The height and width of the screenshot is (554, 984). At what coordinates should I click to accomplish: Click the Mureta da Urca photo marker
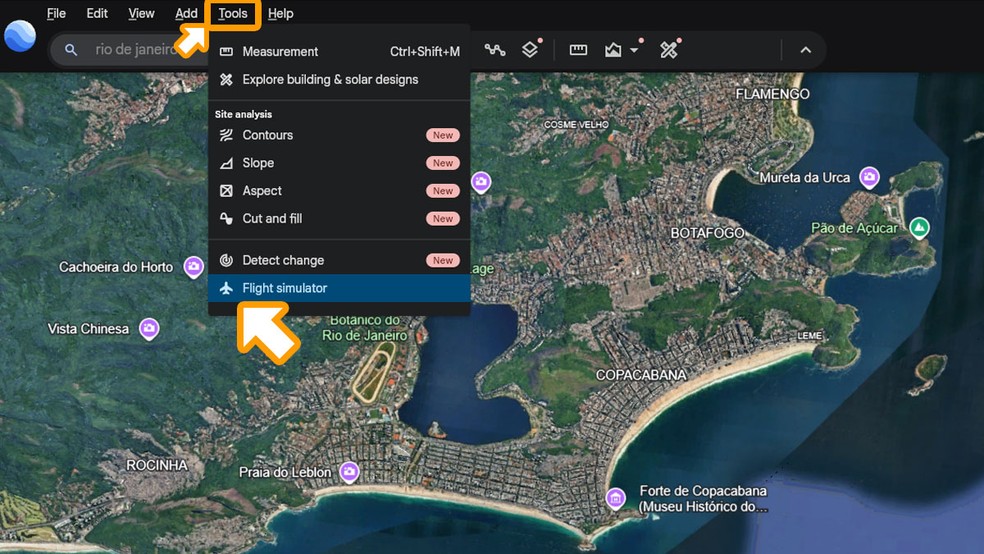(x=869, y=178)
